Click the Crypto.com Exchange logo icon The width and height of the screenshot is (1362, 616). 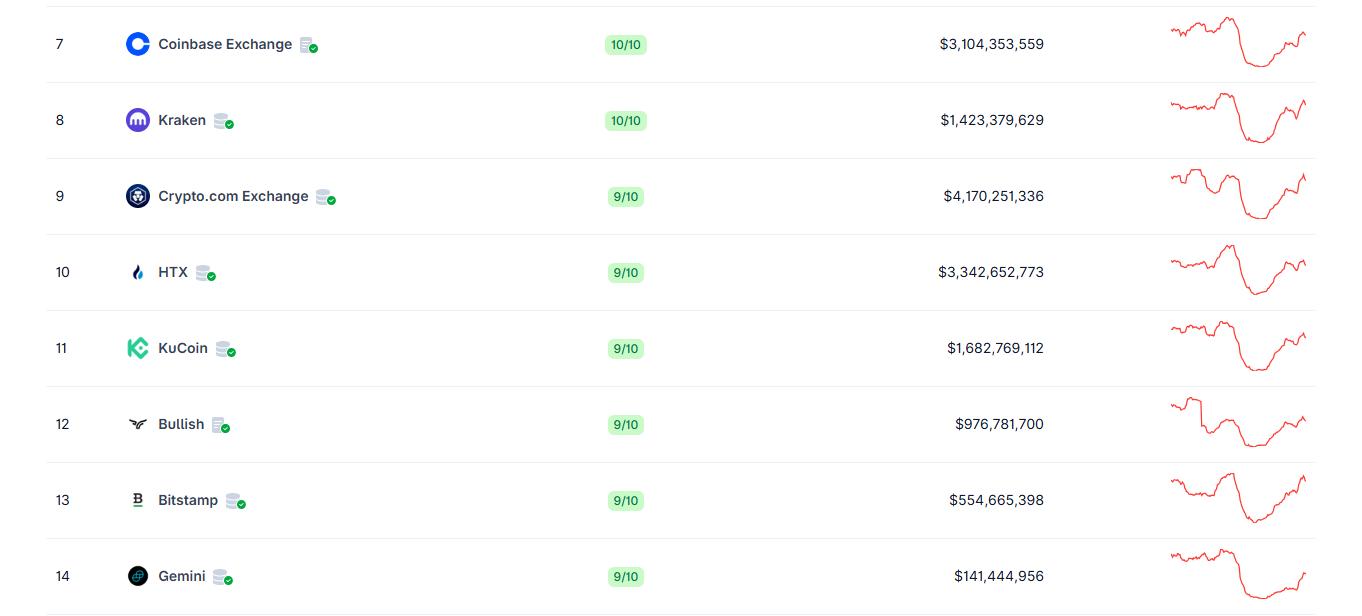(x=138, y=196)
